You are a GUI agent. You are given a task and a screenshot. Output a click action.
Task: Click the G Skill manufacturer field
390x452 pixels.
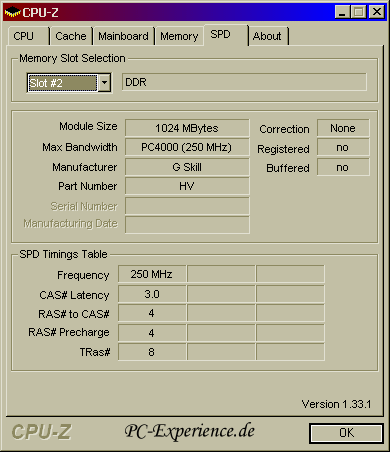[187, 167]
